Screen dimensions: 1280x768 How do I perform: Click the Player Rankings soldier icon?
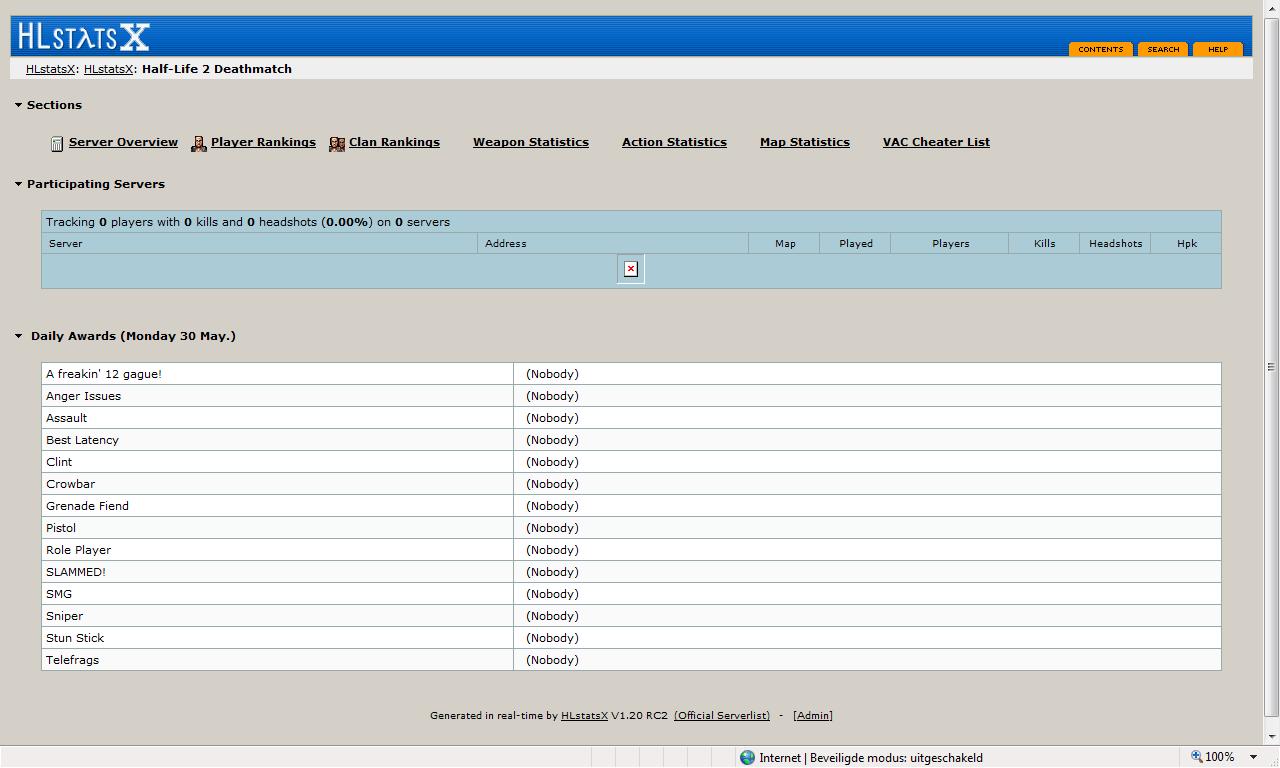(199, 144)
